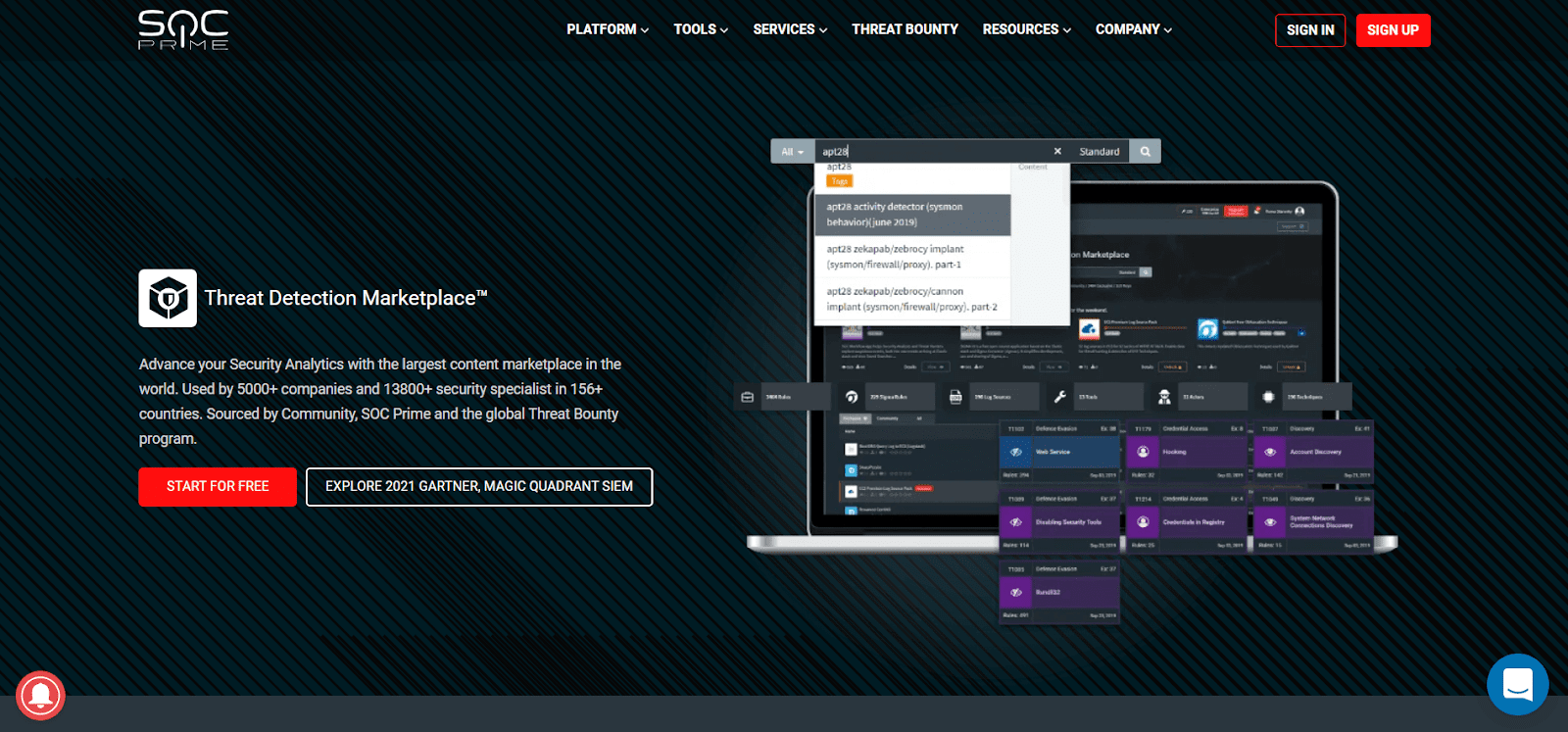
Task: Click the Threat Detection Marketplace heading
Action: 346,298
